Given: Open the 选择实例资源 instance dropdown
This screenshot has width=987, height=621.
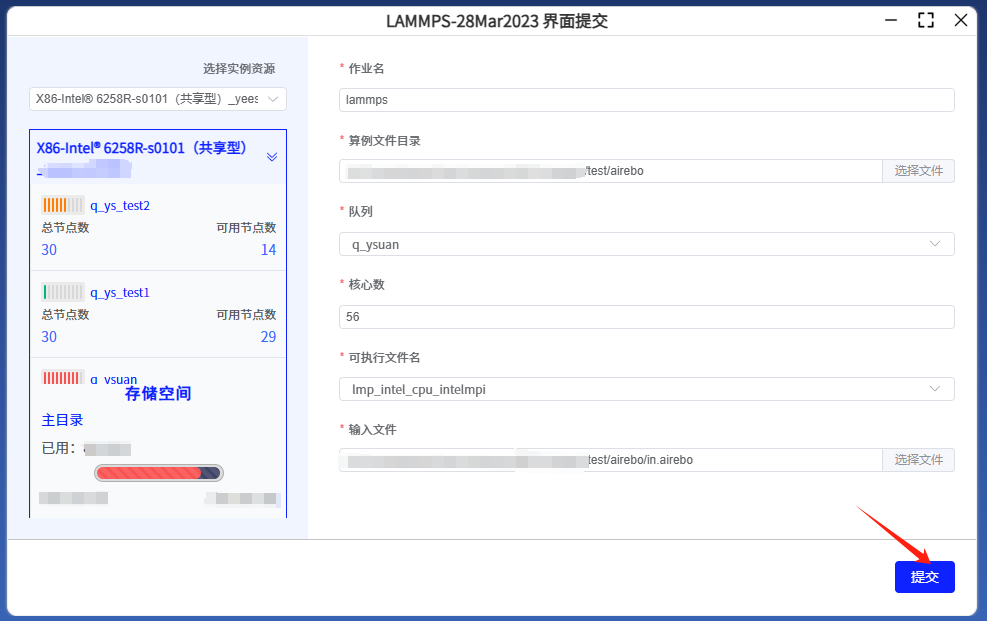Looking at the screenshot, I should coord(158,99).
